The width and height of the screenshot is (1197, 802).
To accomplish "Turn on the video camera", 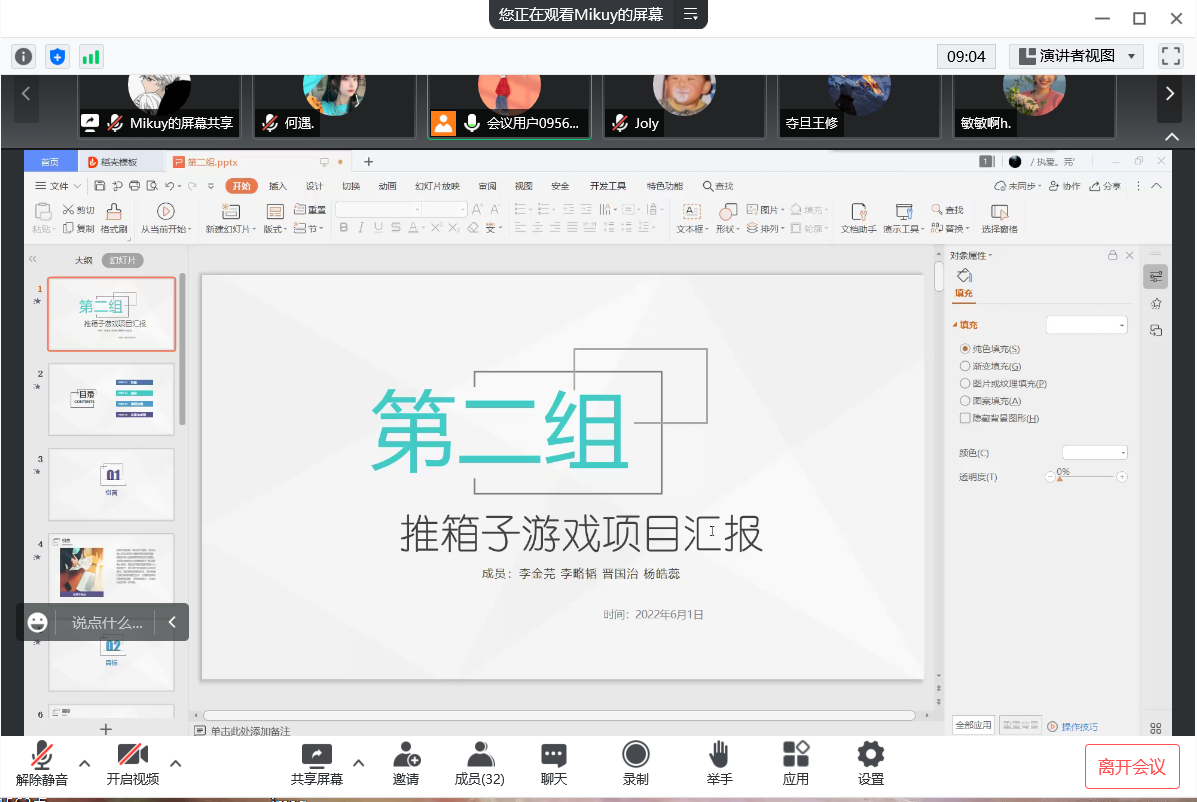I will pos(132,756).
